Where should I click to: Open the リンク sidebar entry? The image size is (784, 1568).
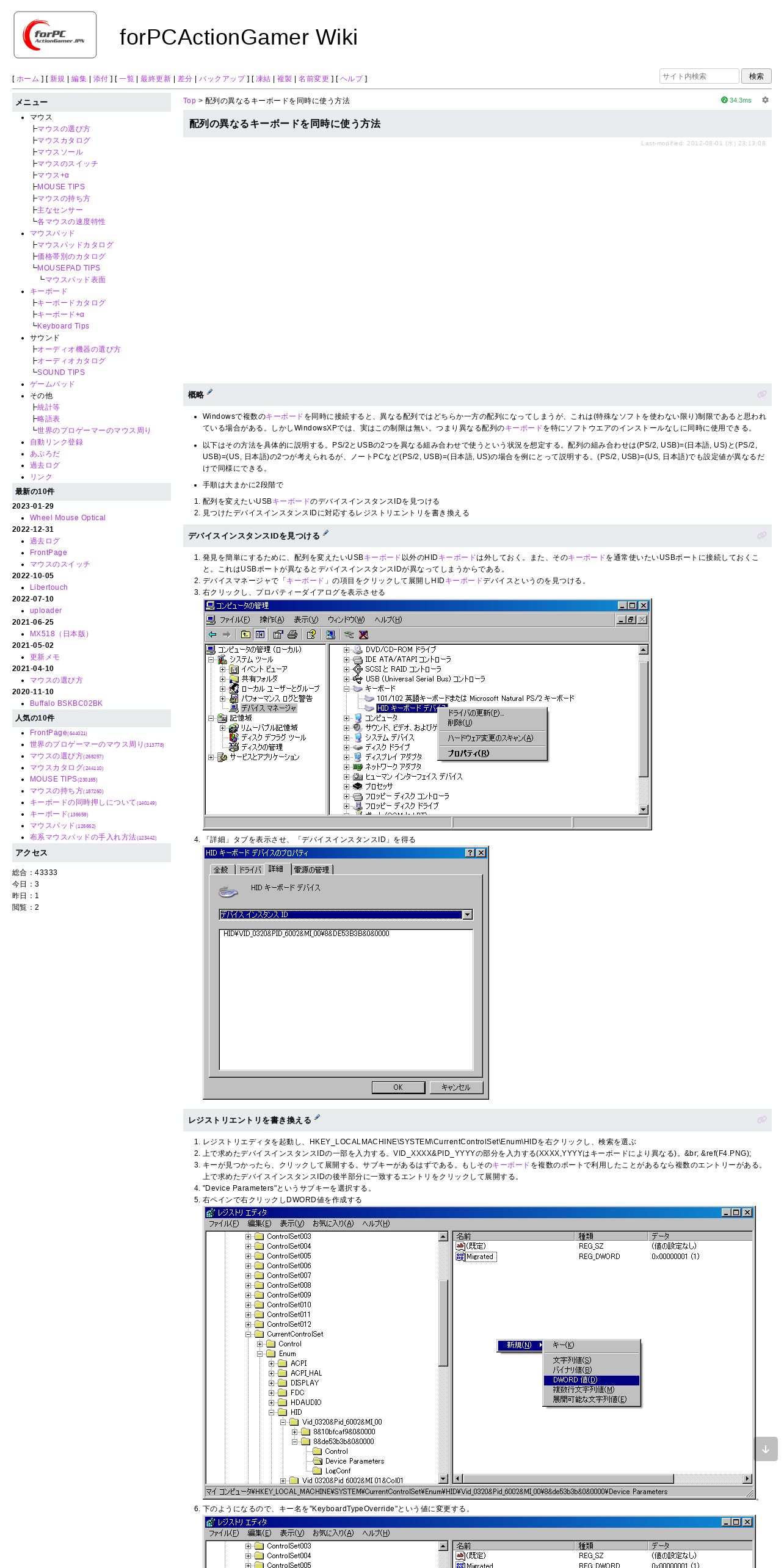click(x=41, y=477)
